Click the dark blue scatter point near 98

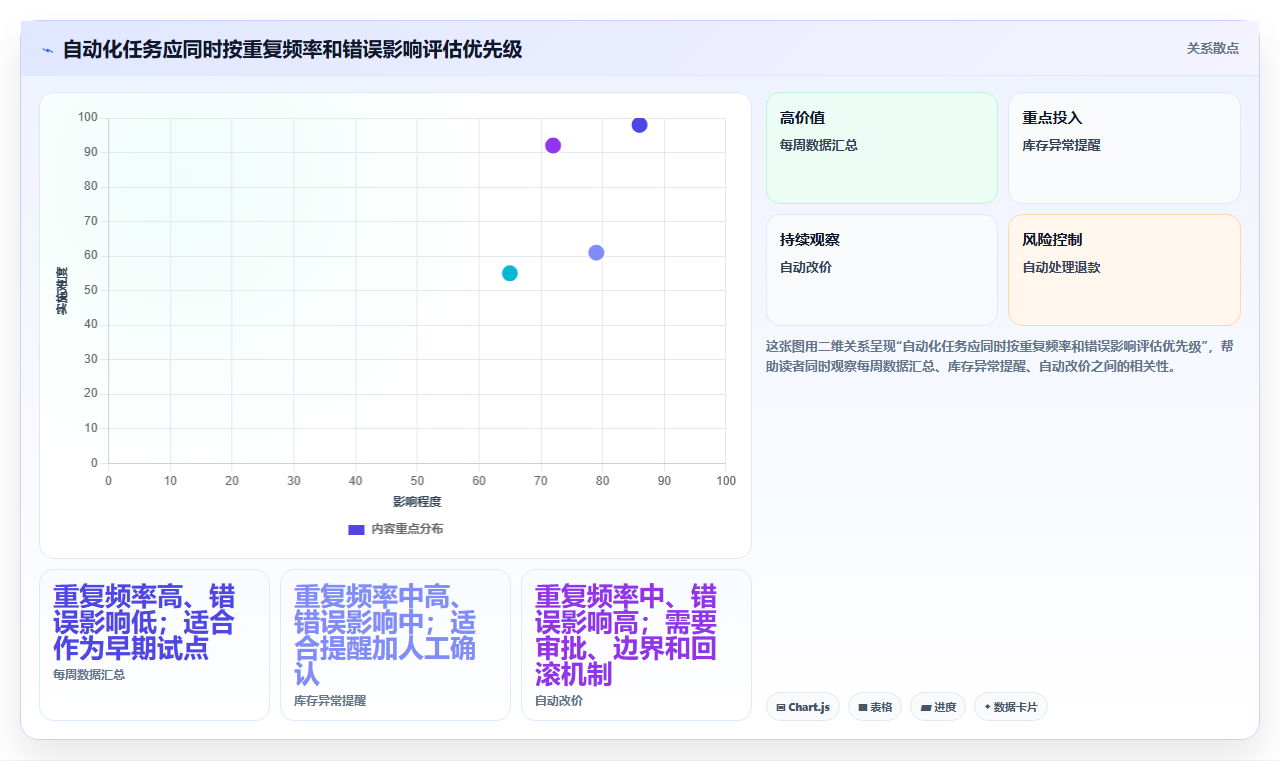point(639,125)
